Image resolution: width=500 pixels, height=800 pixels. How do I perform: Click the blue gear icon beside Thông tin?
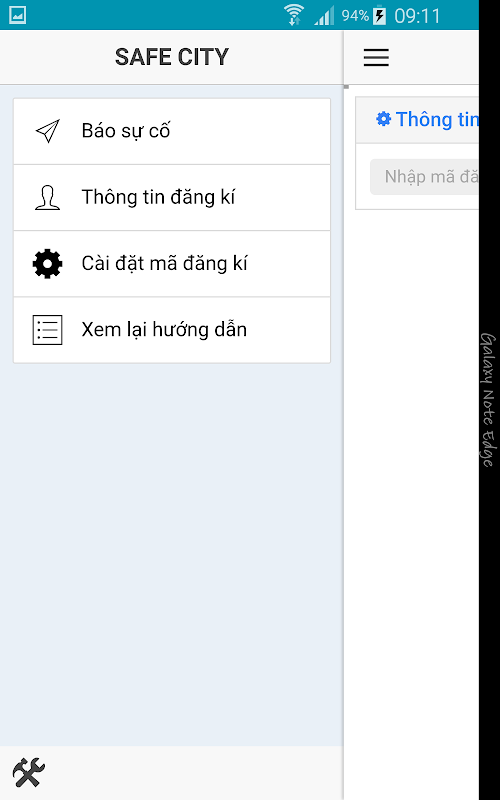[x=384, y=119]
